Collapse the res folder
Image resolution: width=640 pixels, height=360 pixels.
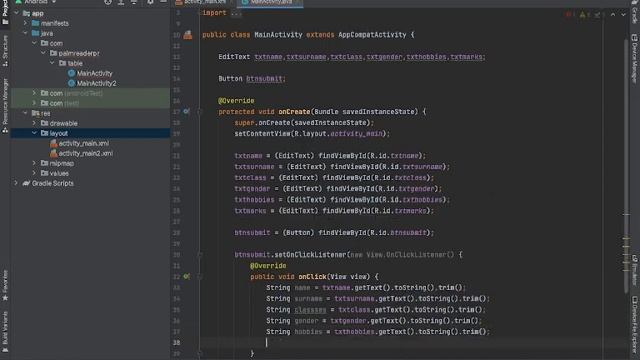click(x=25, y=113)
